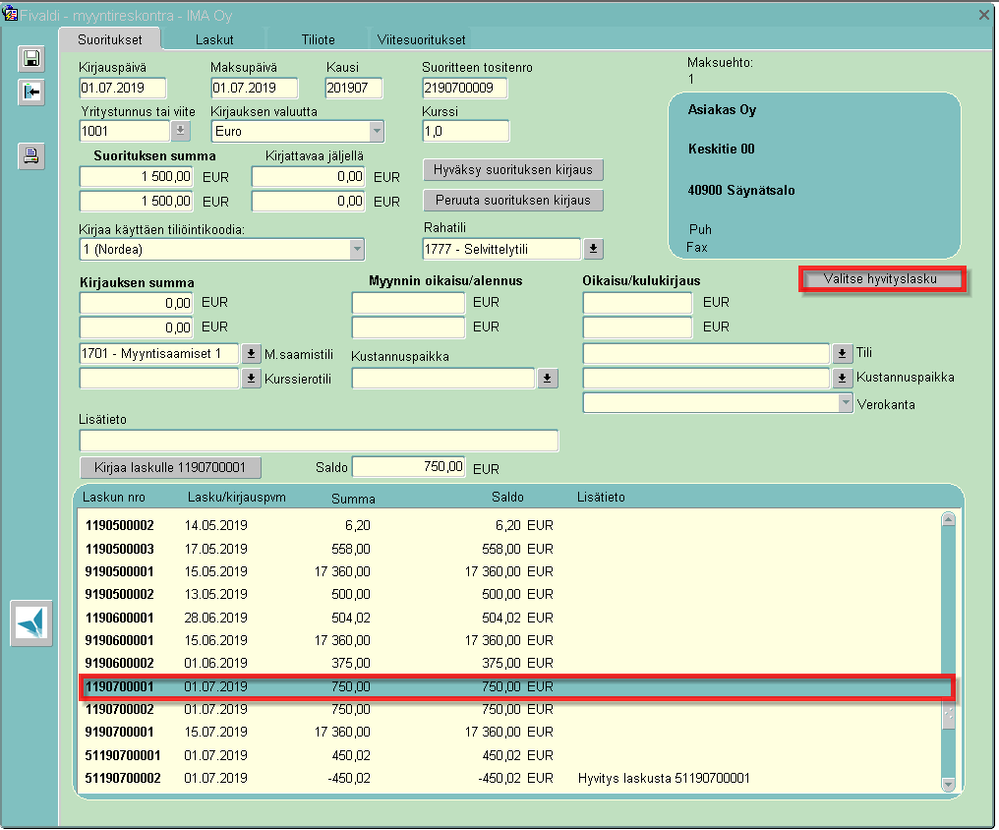Click the Suoritteen tositenro field

[464, 88]
